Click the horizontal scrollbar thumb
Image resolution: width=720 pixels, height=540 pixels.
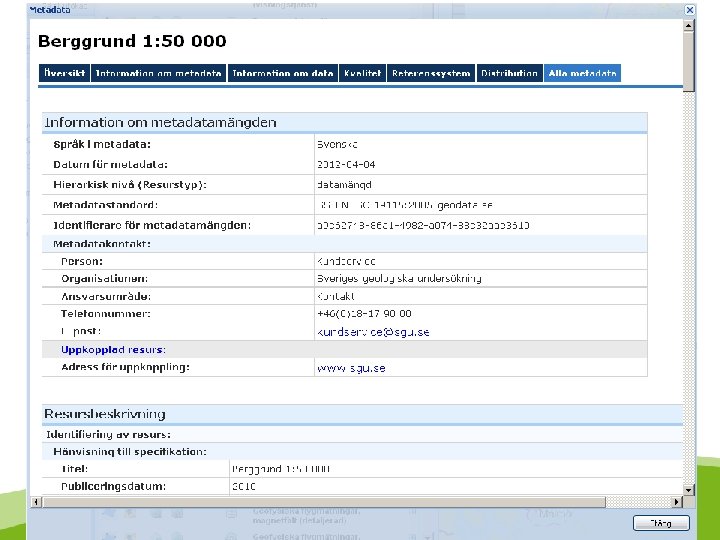324,502
